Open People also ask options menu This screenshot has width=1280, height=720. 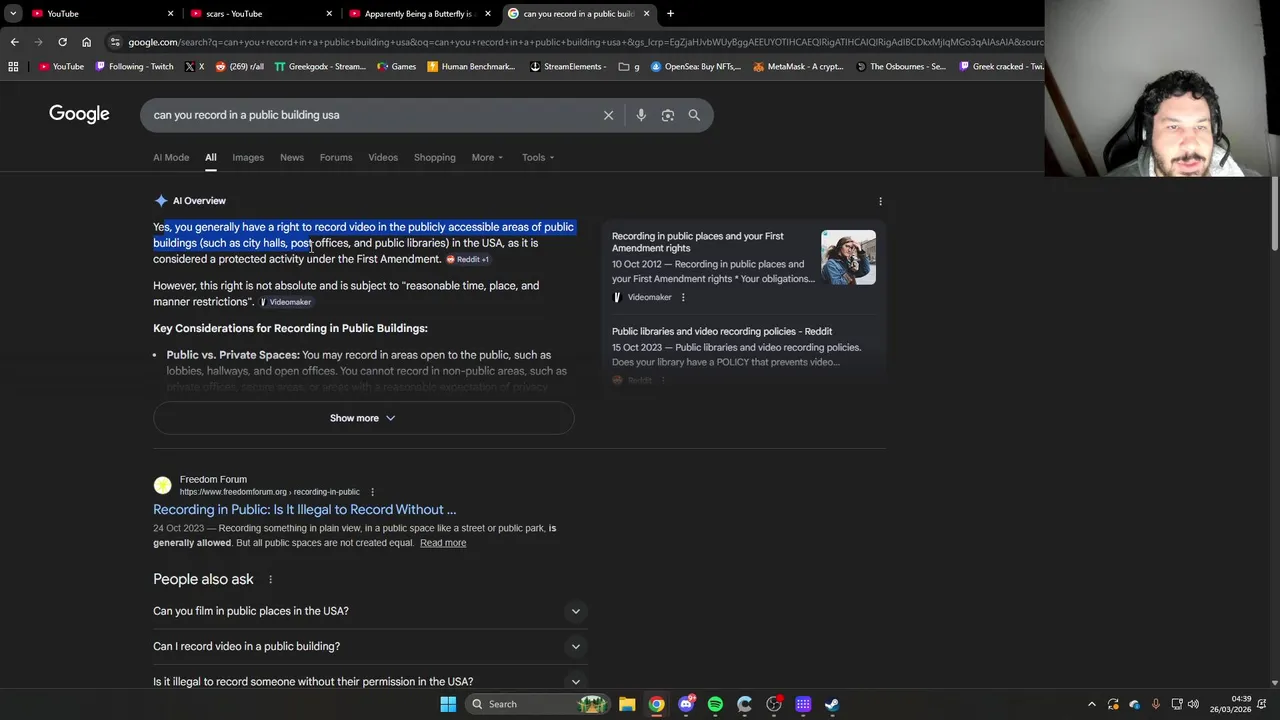(x=270, y=579)
